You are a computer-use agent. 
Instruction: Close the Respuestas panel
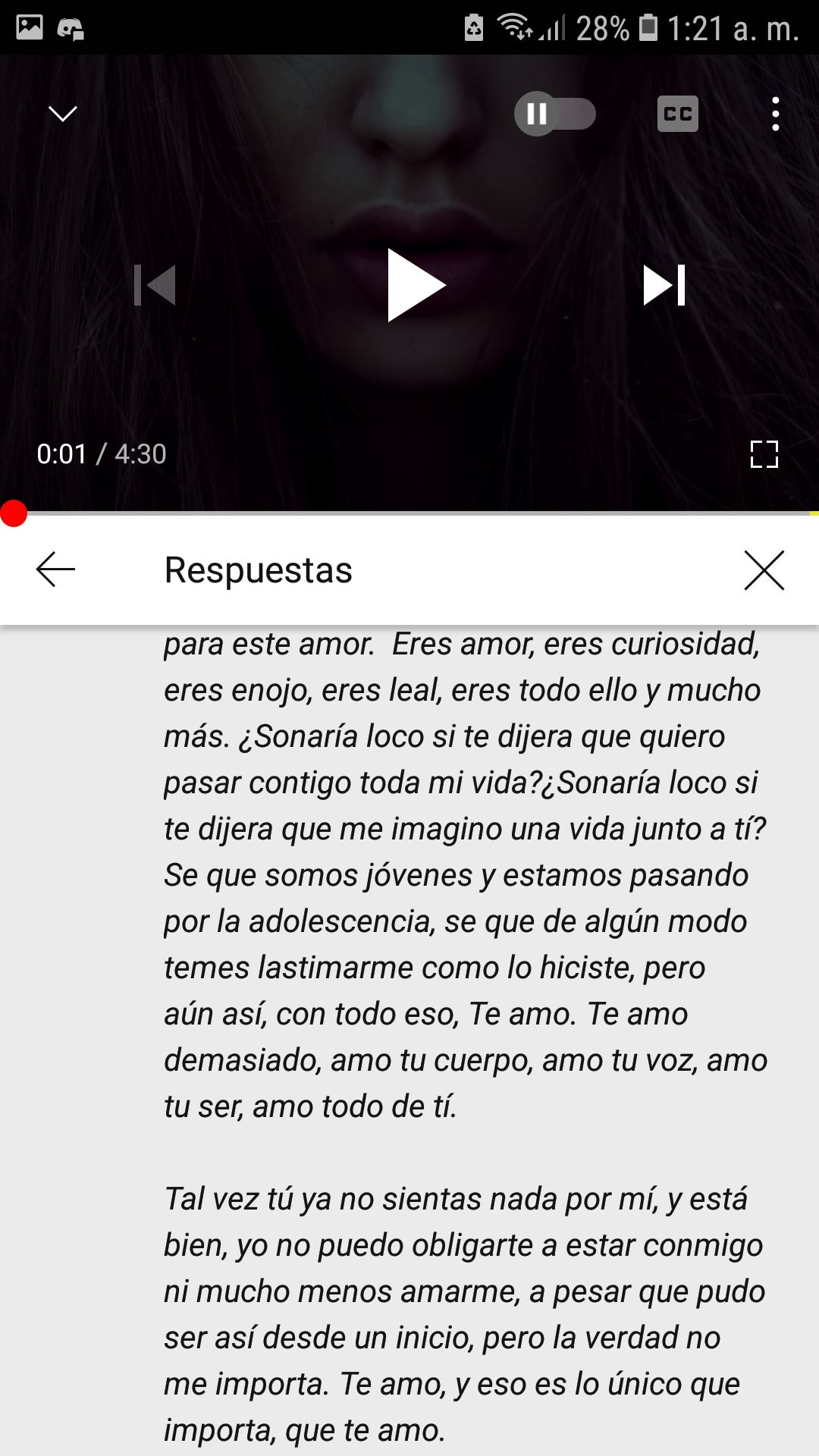pos(764,570)
